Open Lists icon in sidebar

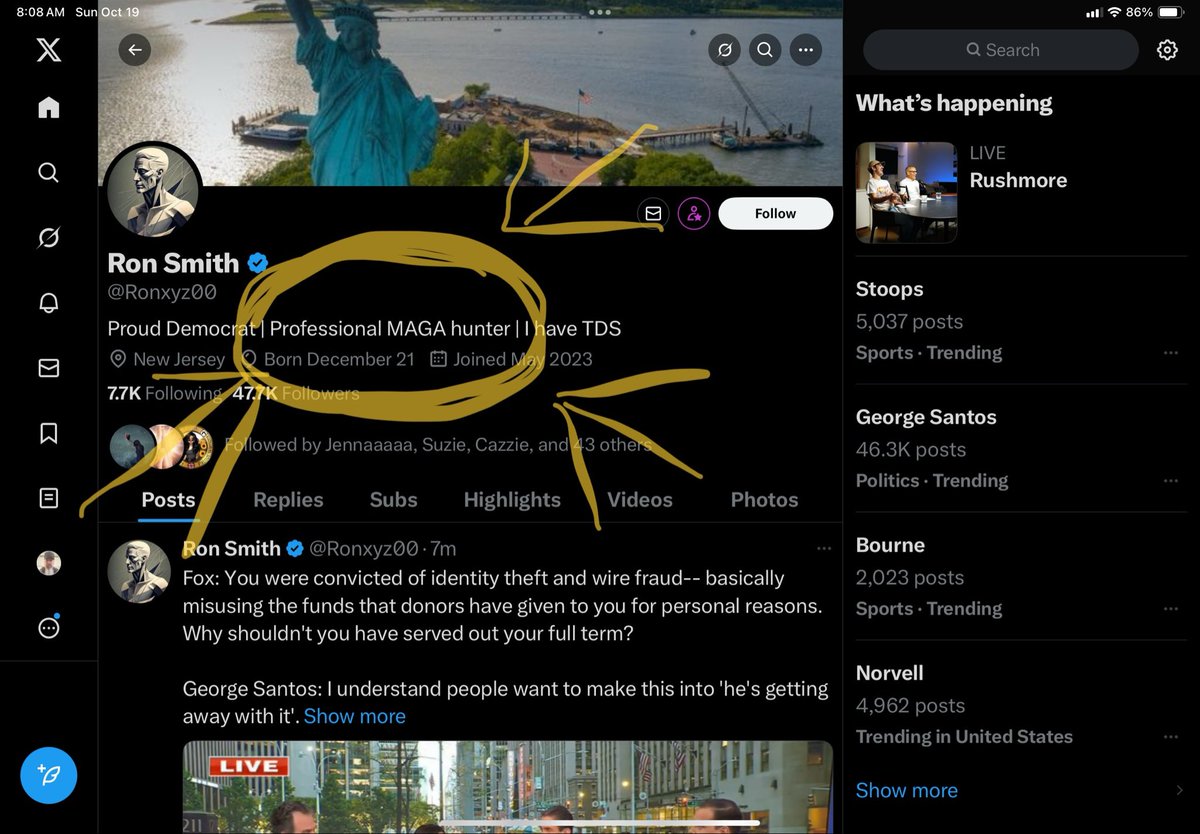click(48, 497)
